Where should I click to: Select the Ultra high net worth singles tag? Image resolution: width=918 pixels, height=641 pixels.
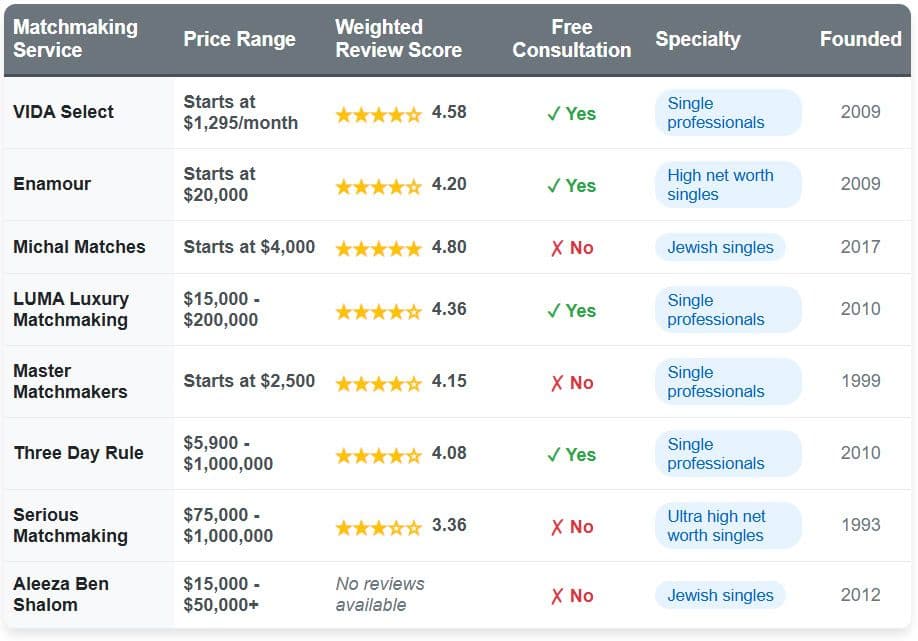pyautogui.click(x=727, y=526)
